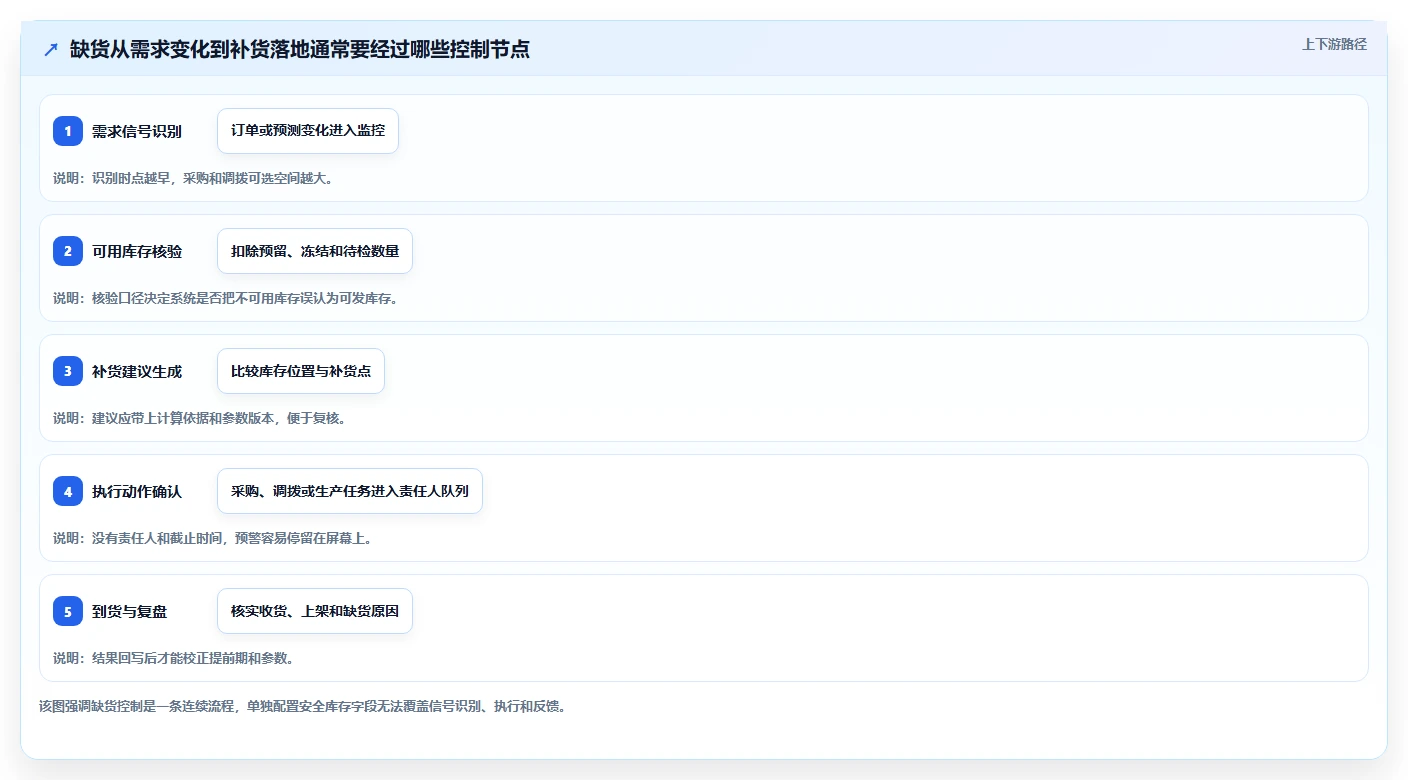The height and width of the screenshot is (780, 1408).
Task: Click the 需求信号识别 step label
Action: pos(137,131)
